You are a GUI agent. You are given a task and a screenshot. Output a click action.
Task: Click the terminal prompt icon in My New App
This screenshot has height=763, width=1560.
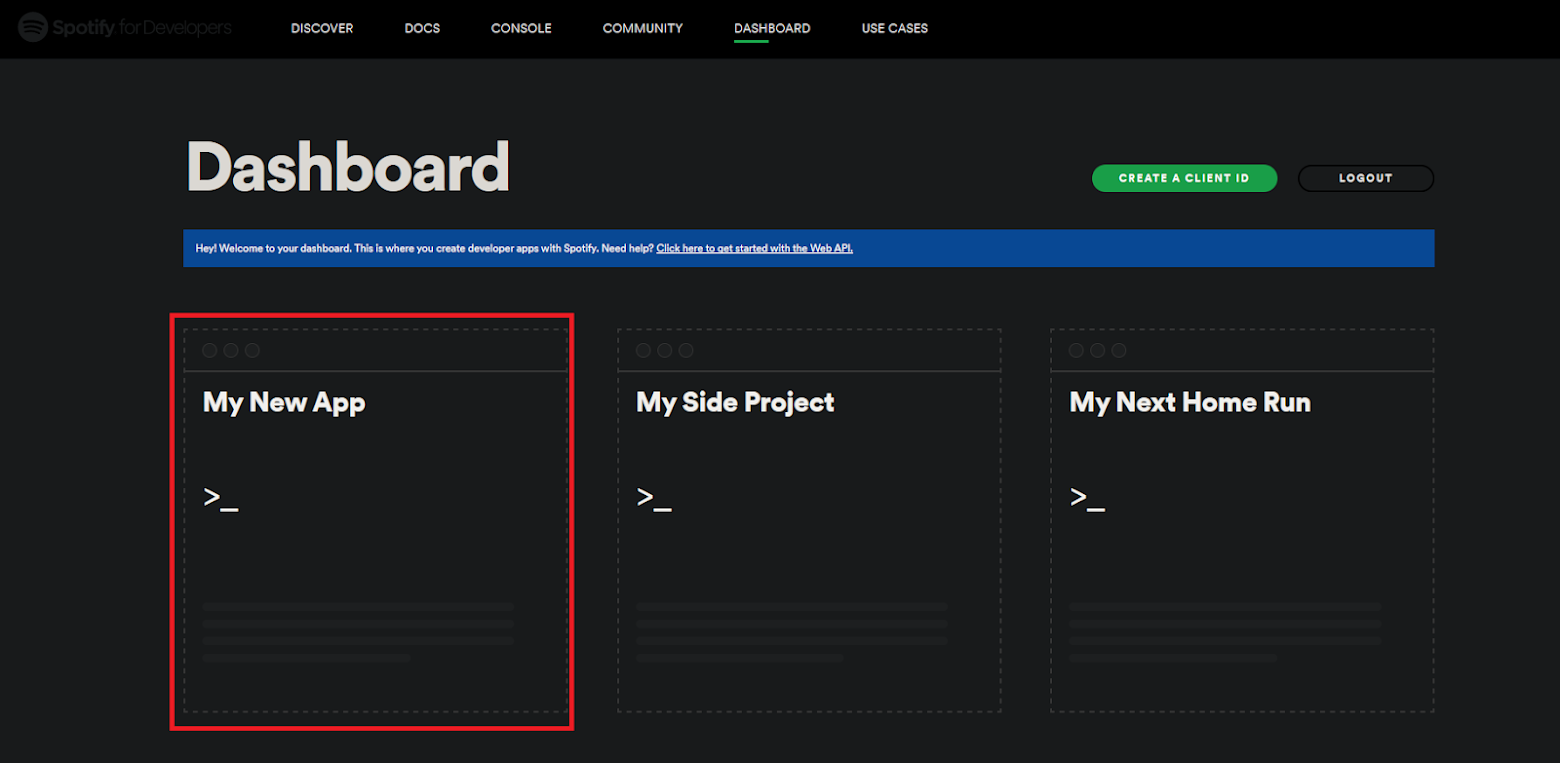pyautogui.click(x=221, y=497)
